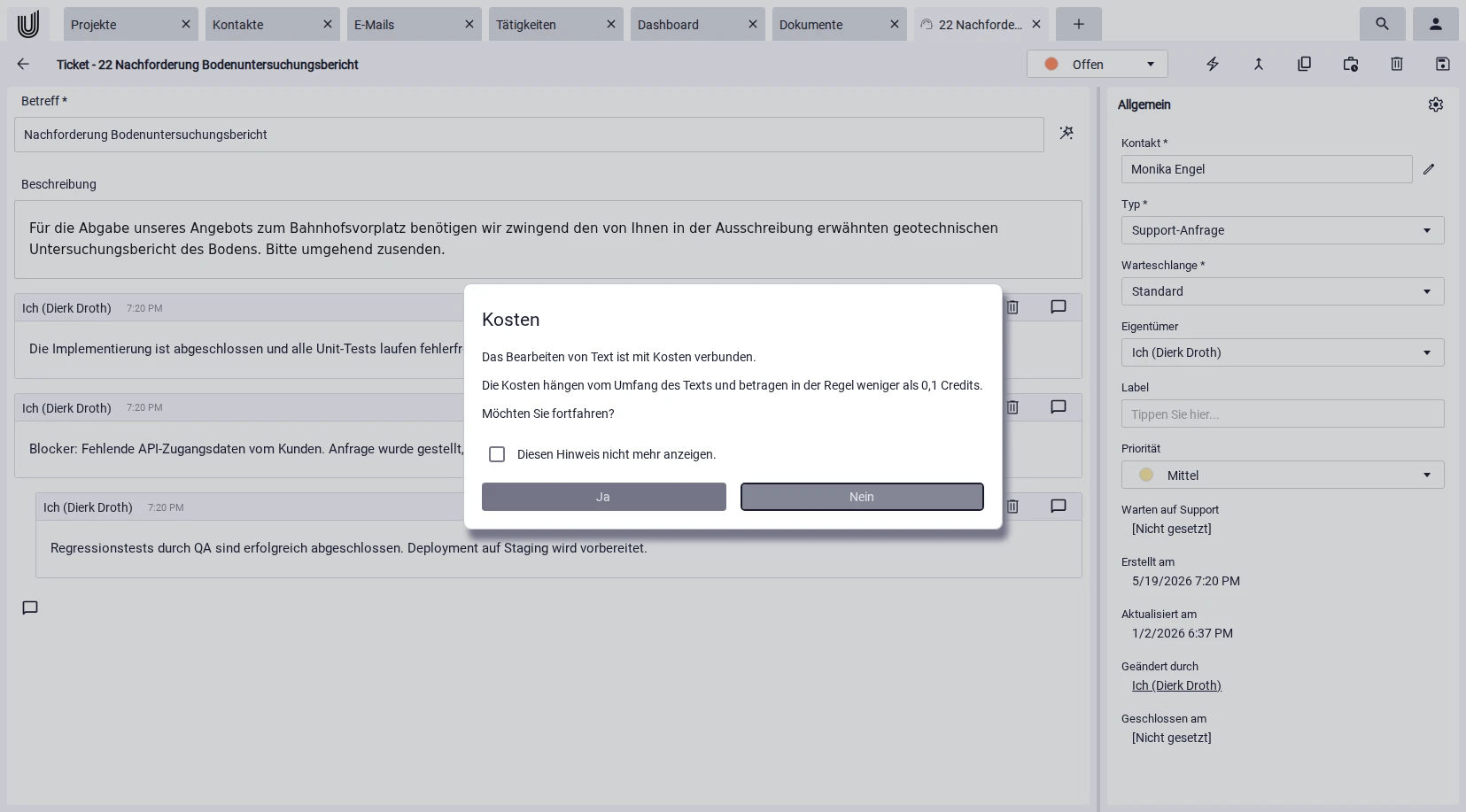The width and height of the screenshot is (1466, 812).
Task: Click the calendar clock icon in toolbar
Action: pyautogui.click(x=1351, y=64)
